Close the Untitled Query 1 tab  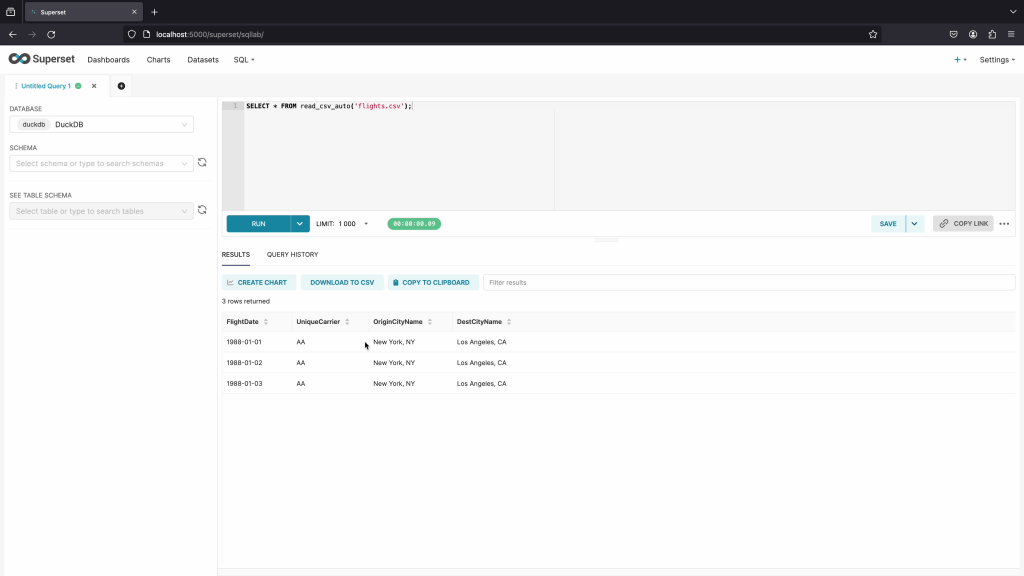pos(94,86)
